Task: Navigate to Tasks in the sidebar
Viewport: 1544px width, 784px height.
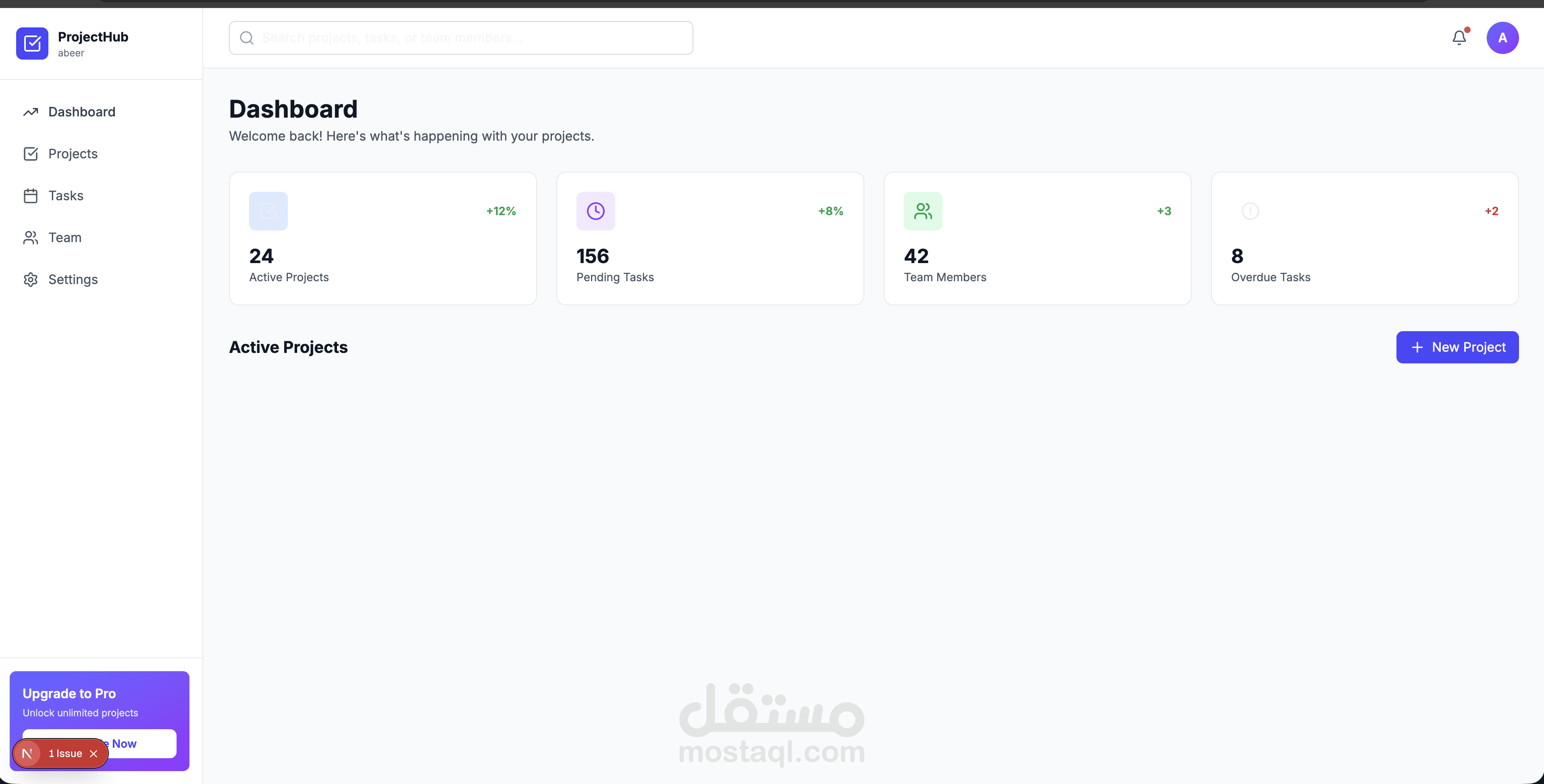Action: (x=101, y=196)
